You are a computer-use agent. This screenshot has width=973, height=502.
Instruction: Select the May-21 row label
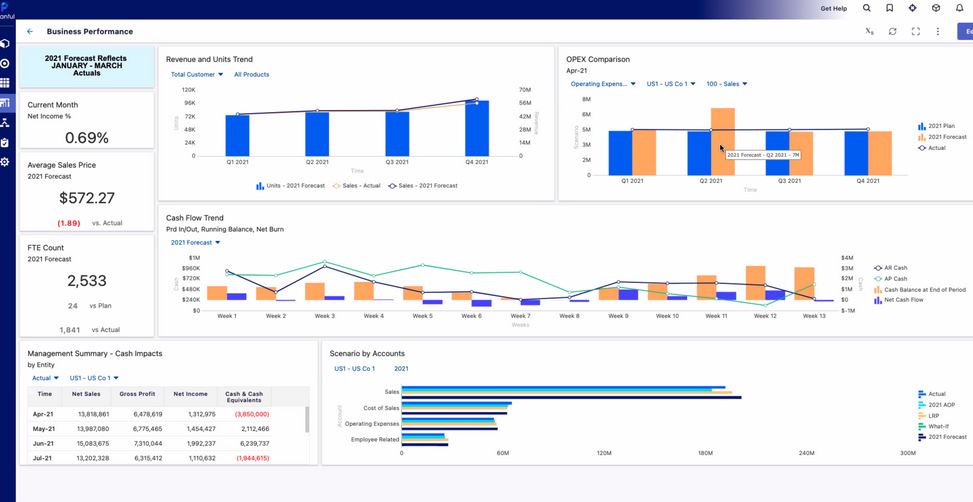pyautogui.click(x=44, y=429)
